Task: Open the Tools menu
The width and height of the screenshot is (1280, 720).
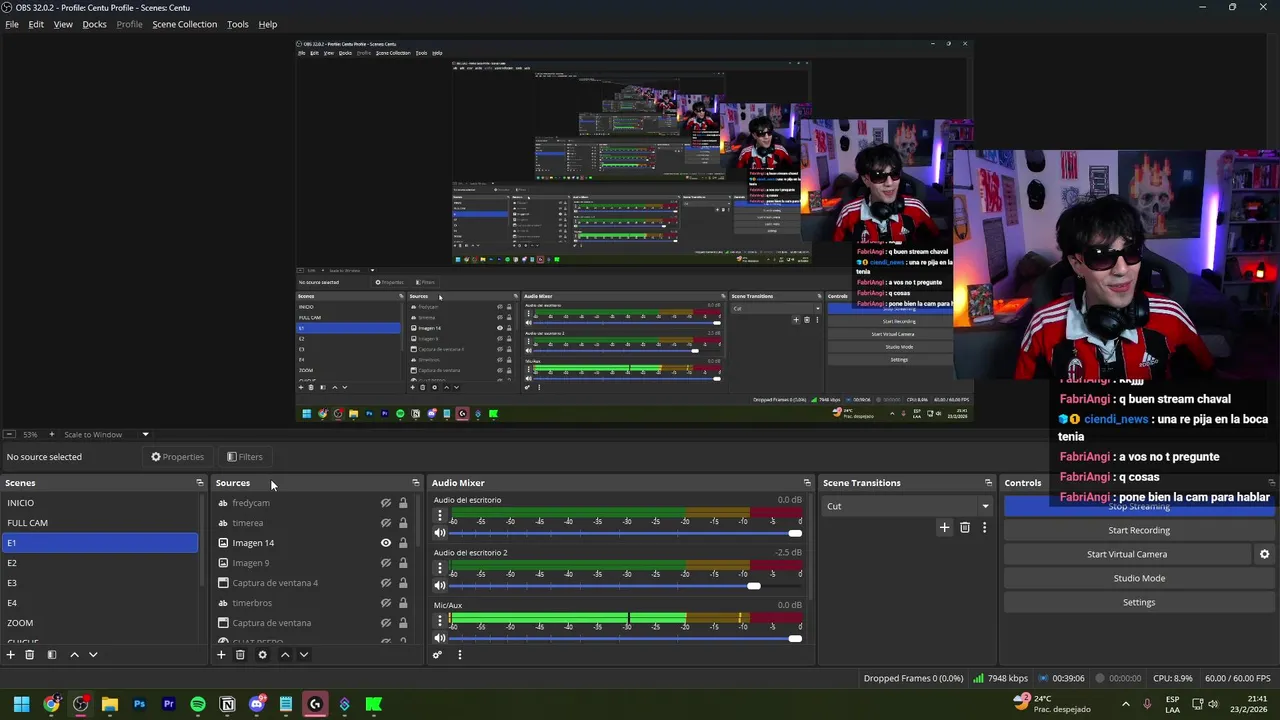Action: (x=238, y=24)
